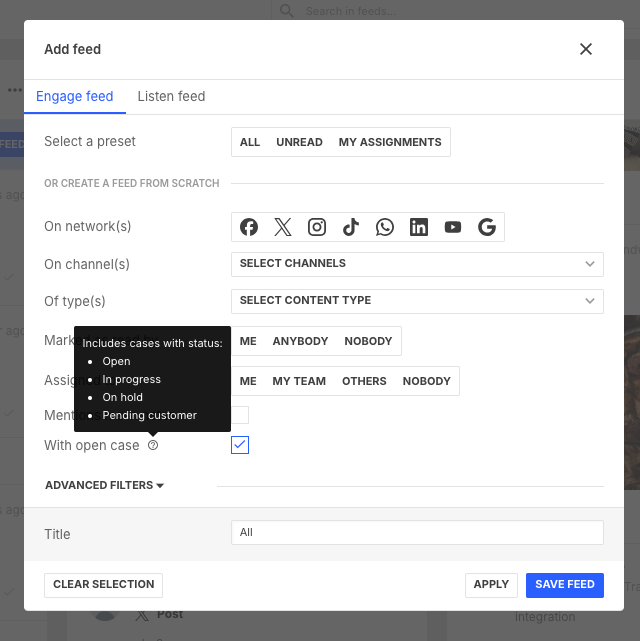Select the TikTok network icon
The height and width of the screenshot is (641, 640).
point(351,227)
